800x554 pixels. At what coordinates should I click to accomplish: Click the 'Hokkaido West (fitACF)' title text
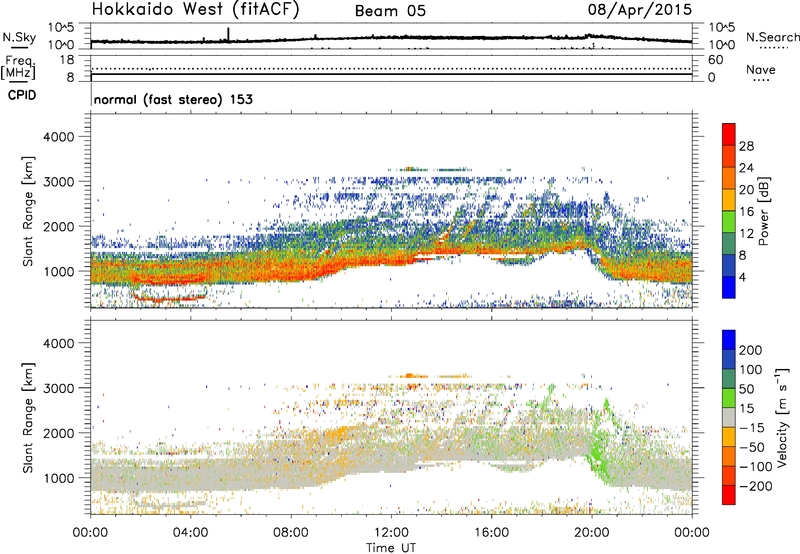pos(195,9)
